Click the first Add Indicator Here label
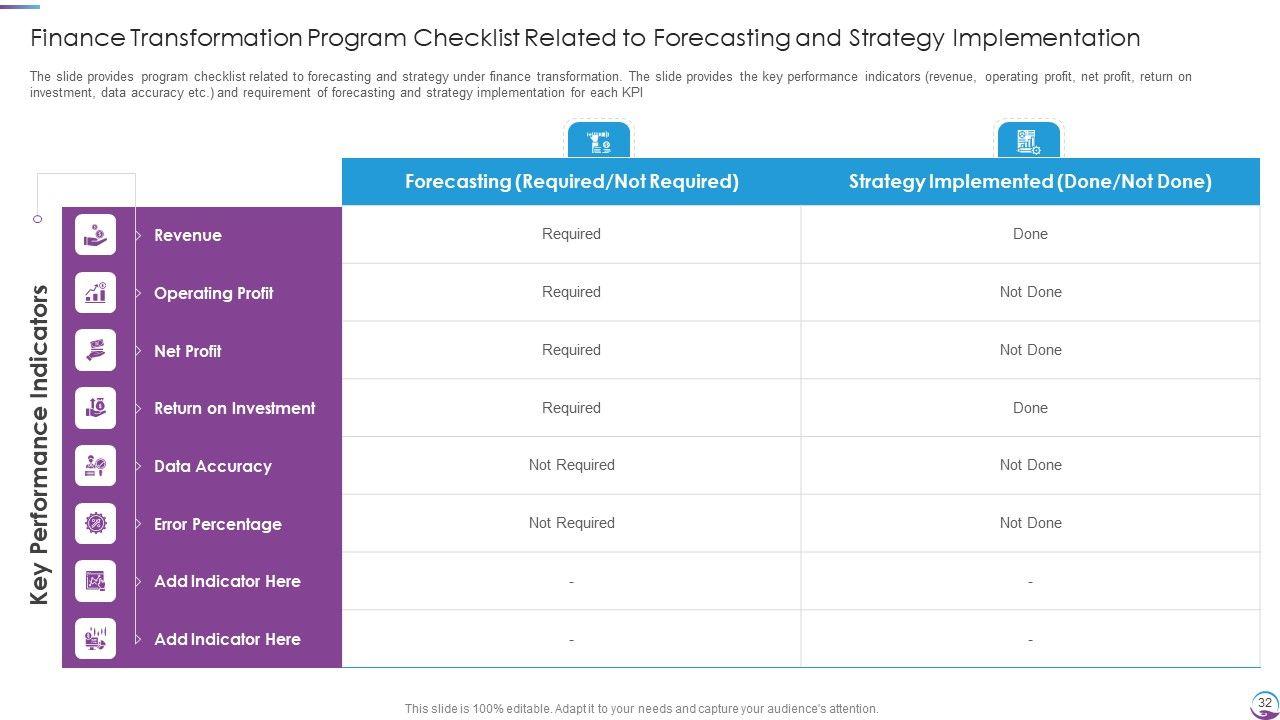Image resolution: width=1280 pixels, height=720 pixels. [x=227, y=581]
